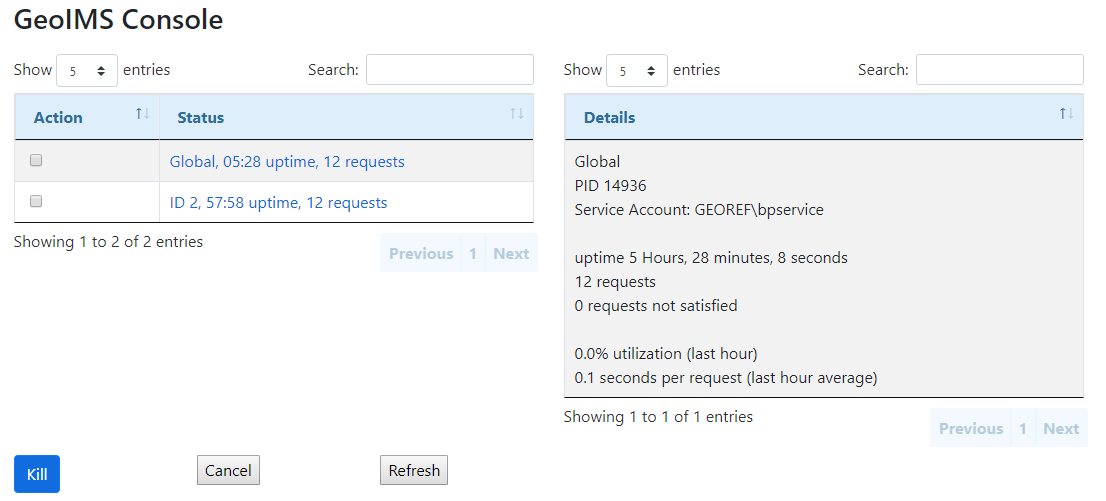
Task: Focus the Search field above the Status table
Action: coord(449,70)
